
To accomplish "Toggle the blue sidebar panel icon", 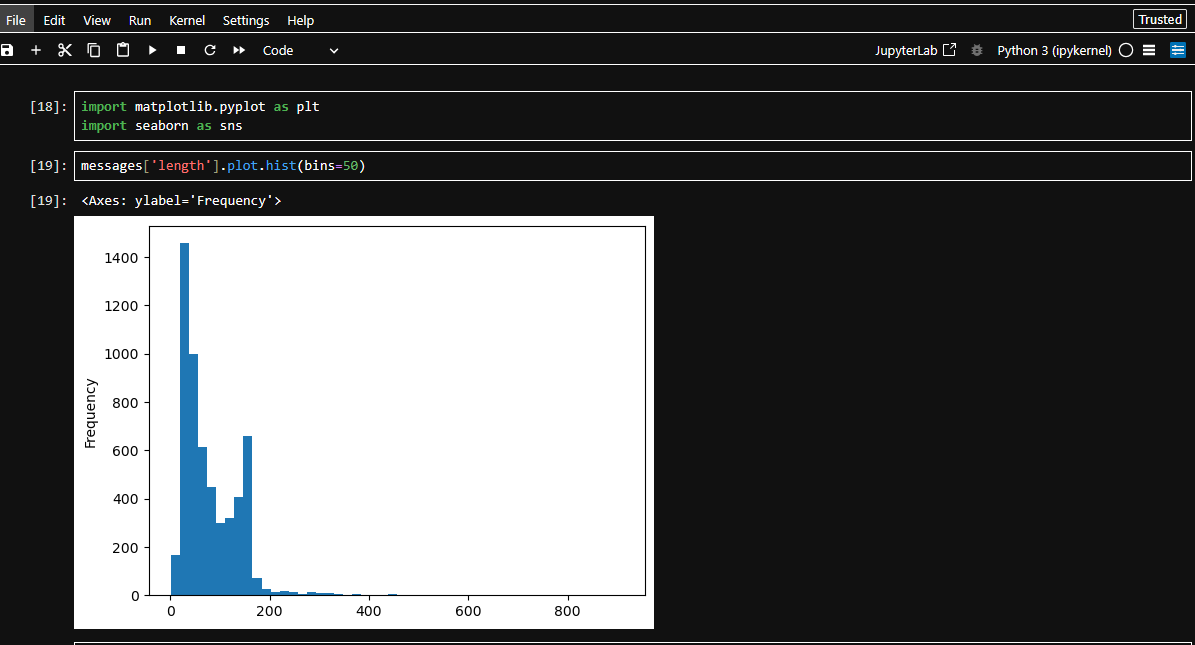I will coord(1177,50).
